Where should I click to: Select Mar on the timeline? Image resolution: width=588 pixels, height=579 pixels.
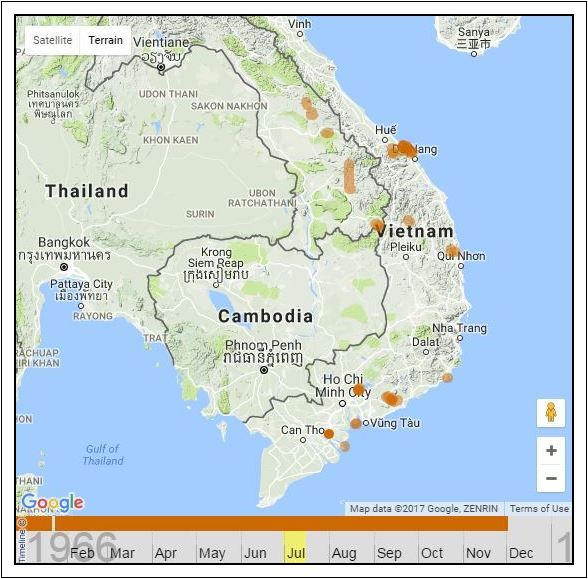click(x=122, y=553)
